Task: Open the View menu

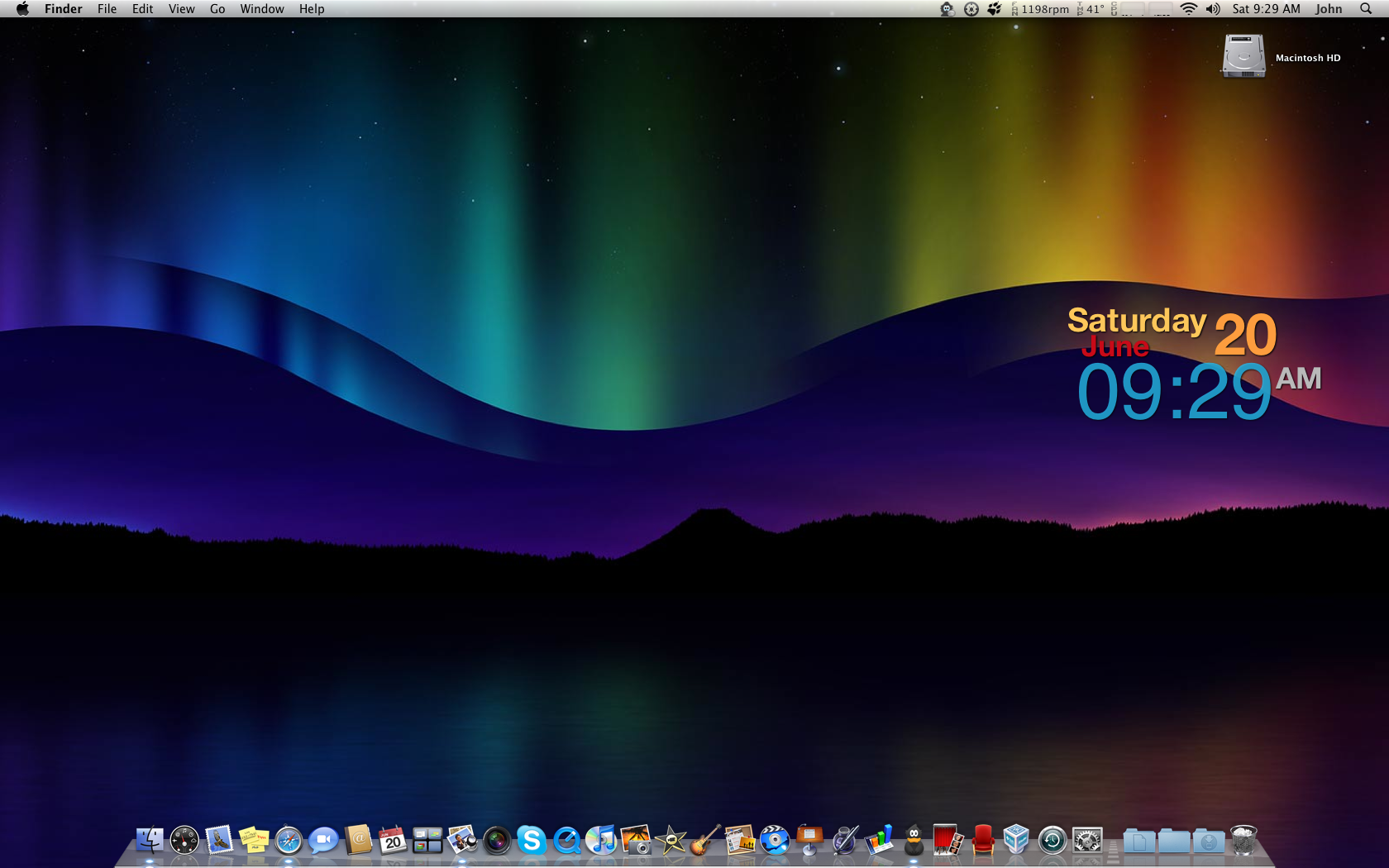Action: pyautogui.click(x=181, y=9)
